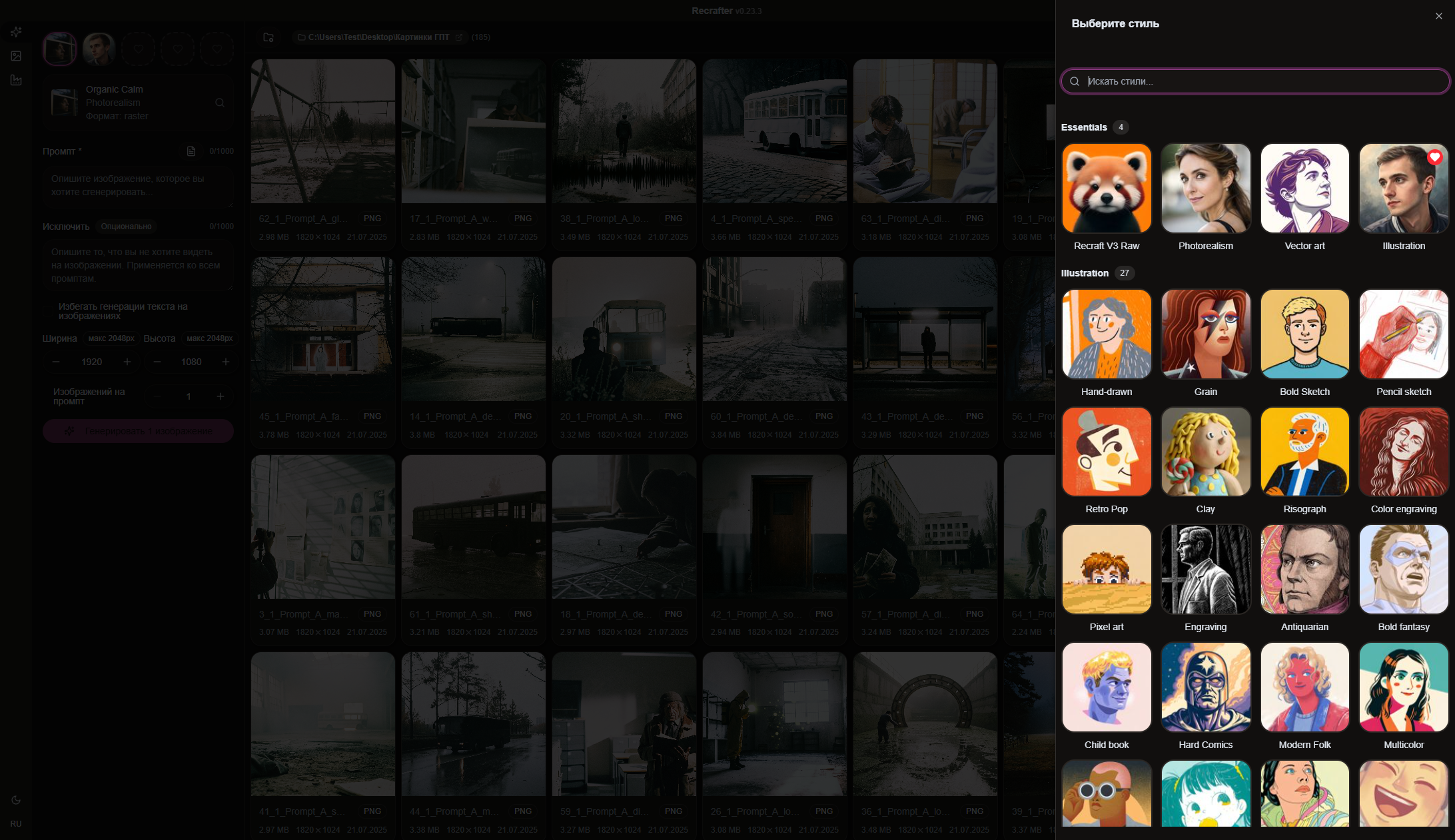
Task: Open the image gallery sidebar icon
Action: (16, 56)
